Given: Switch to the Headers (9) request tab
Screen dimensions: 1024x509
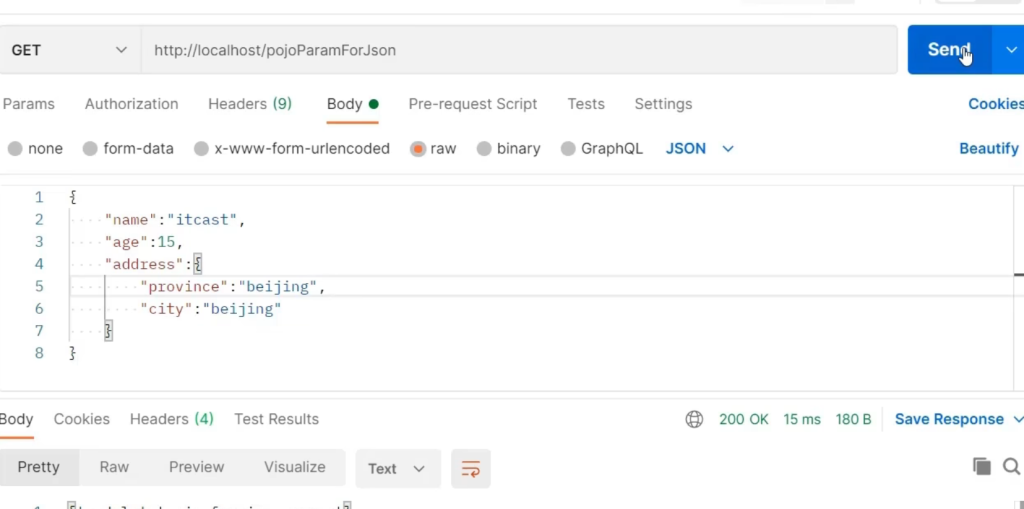Looking at the screenshot, I should click(x=249, y=104).
